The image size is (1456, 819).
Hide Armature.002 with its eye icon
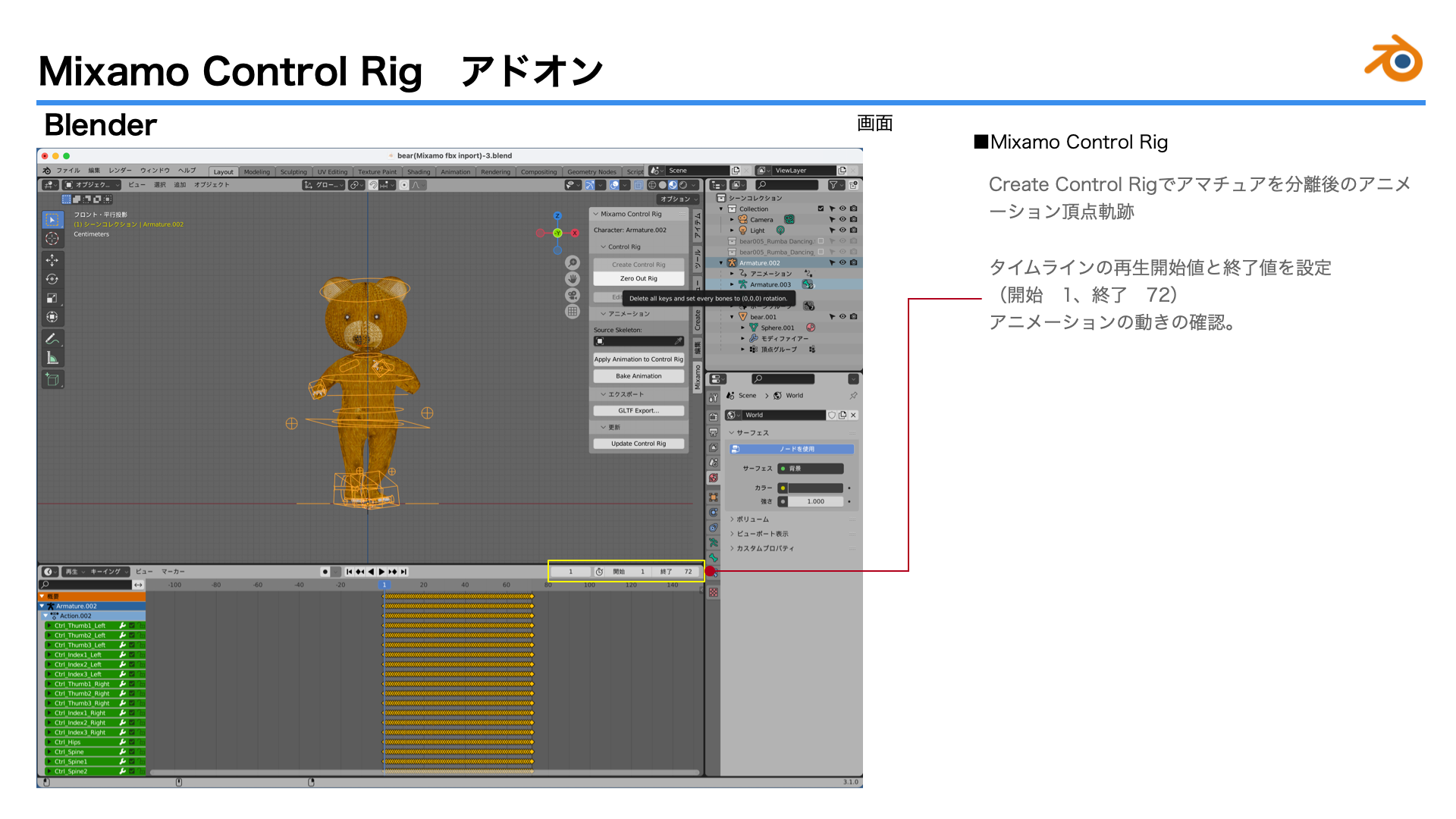pos(843,262)
